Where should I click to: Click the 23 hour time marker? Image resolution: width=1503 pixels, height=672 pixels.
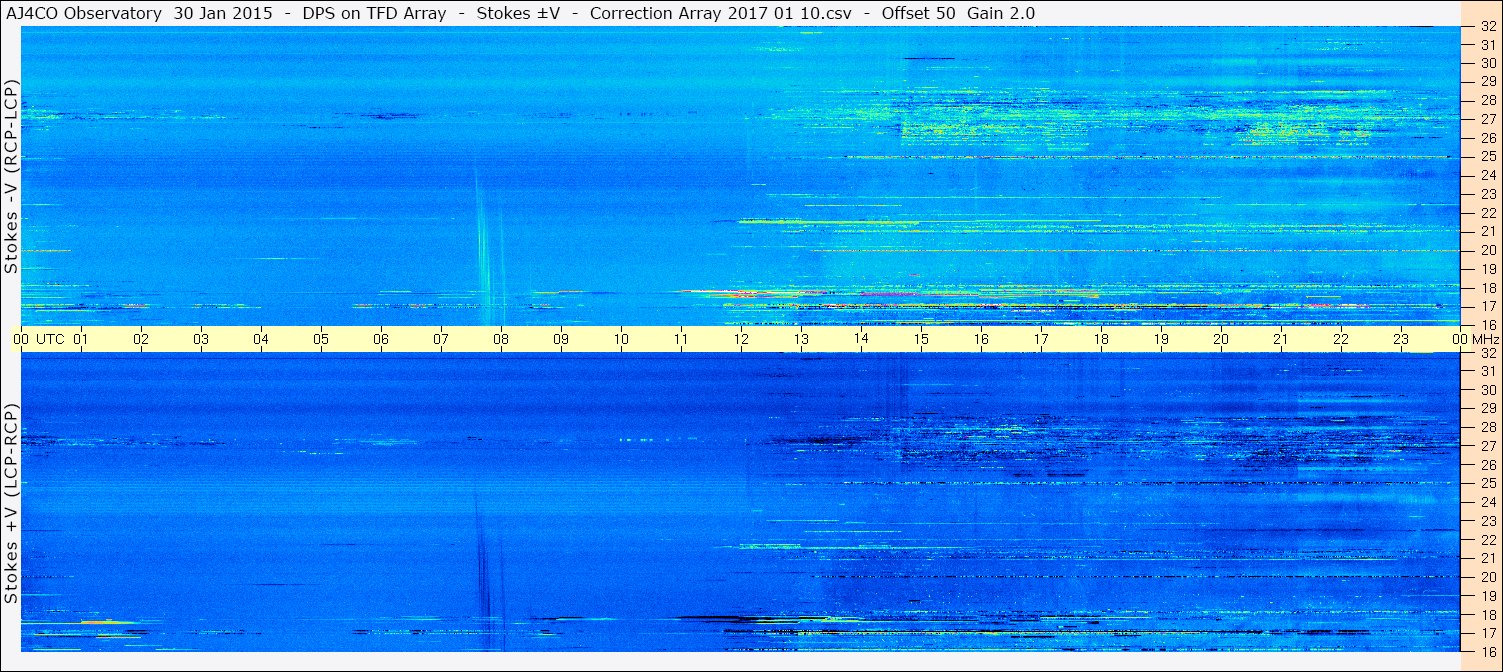tap(1401, 339)
